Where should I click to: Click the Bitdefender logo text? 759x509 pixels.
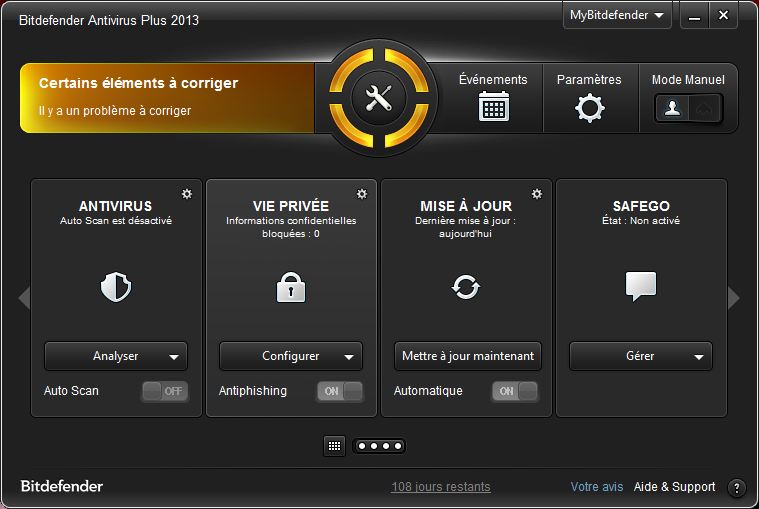pos(61,486)
